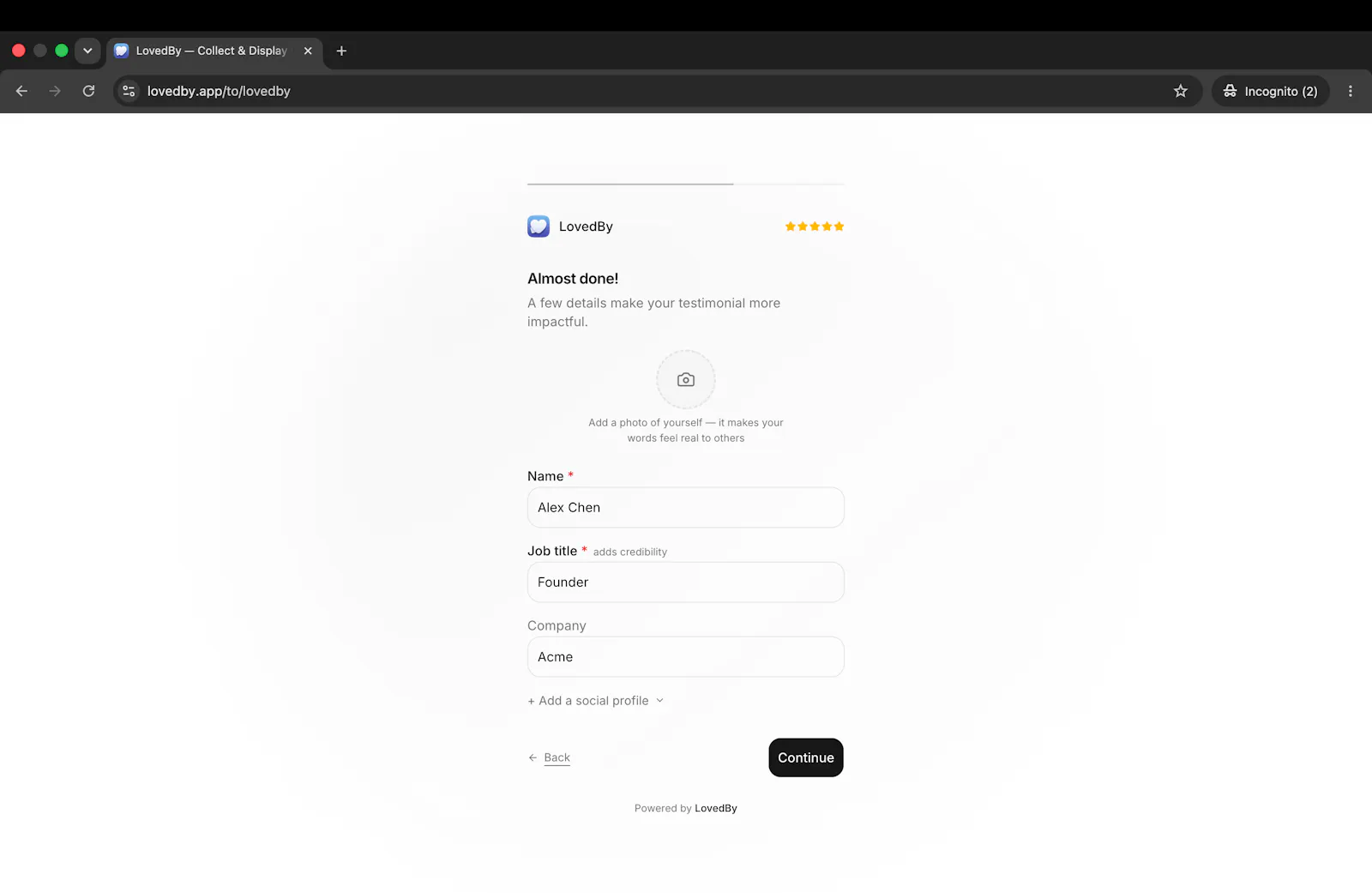Go back with the browser back arrow
1372x893 pixels.
pyautogui.click(x=21, y=91)
